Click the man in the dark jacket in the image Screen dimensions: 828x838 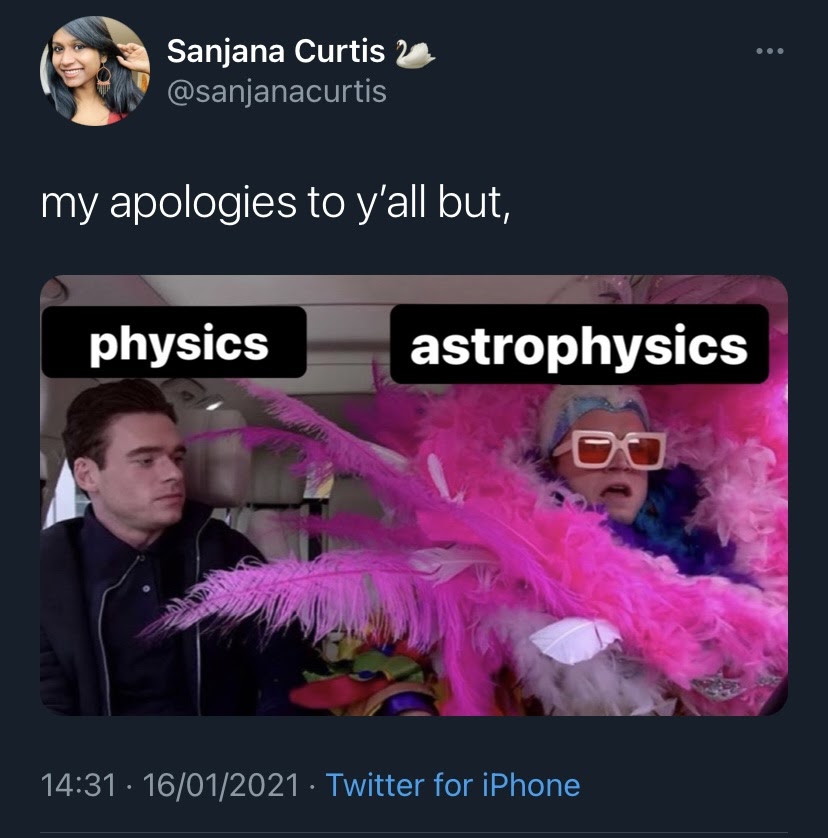pos(144,545)
